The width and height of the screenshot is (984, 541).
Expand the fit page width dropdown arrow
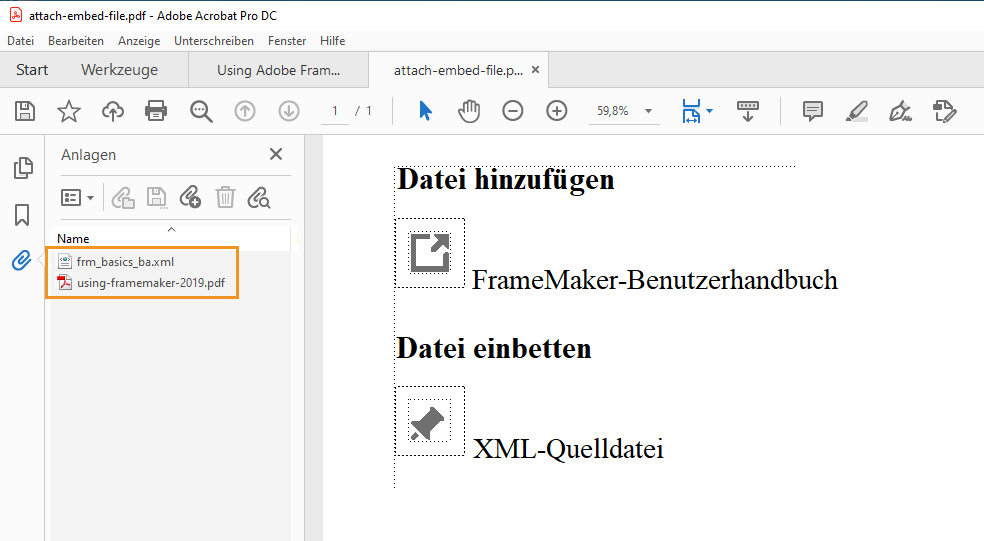point(710,111)
